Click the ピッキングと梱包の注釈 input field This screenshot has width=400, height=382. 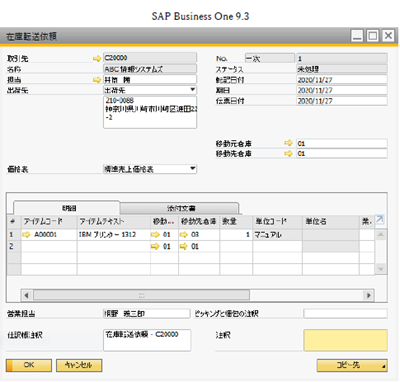click(x=346, y=314)
